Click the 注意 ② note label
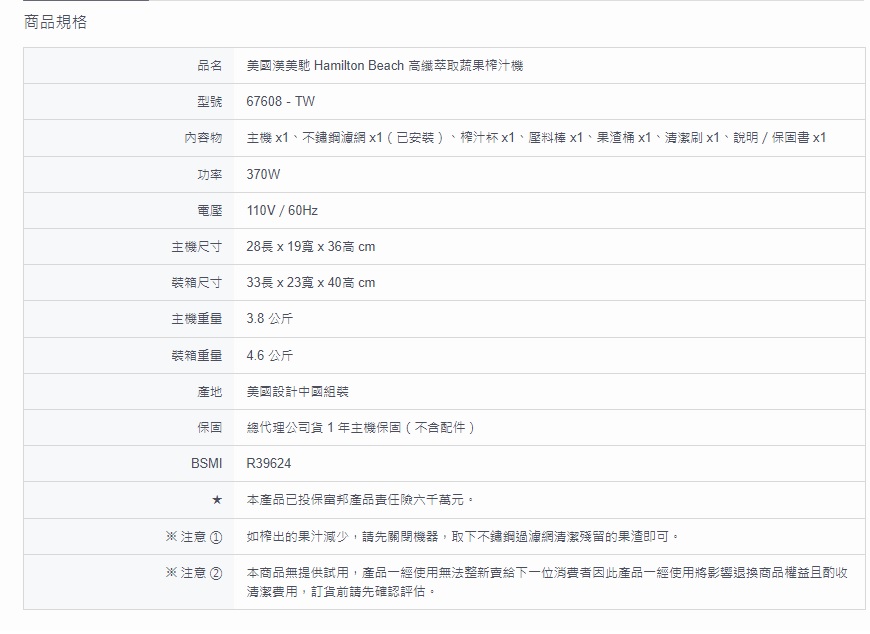 pyautogui.click(x=193, y=573)
